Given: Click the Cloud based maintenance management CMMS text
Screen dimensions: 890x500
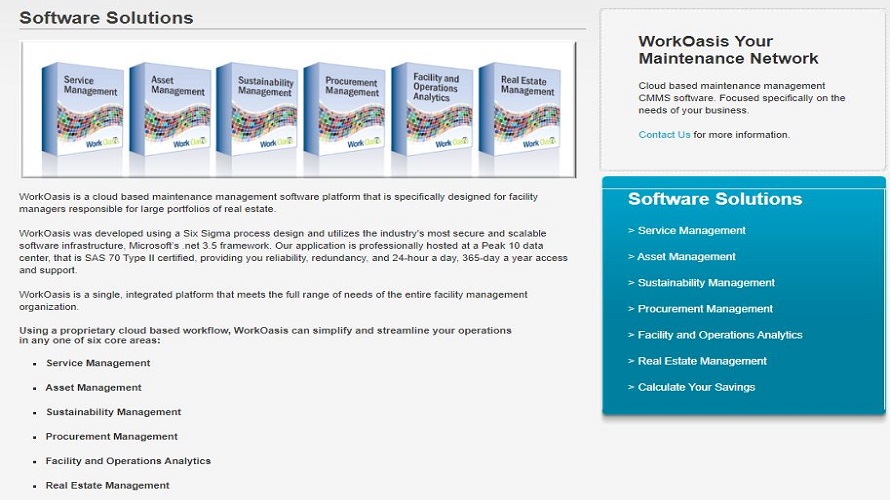Looking at the screenshot, I should (x=742, y=98).
